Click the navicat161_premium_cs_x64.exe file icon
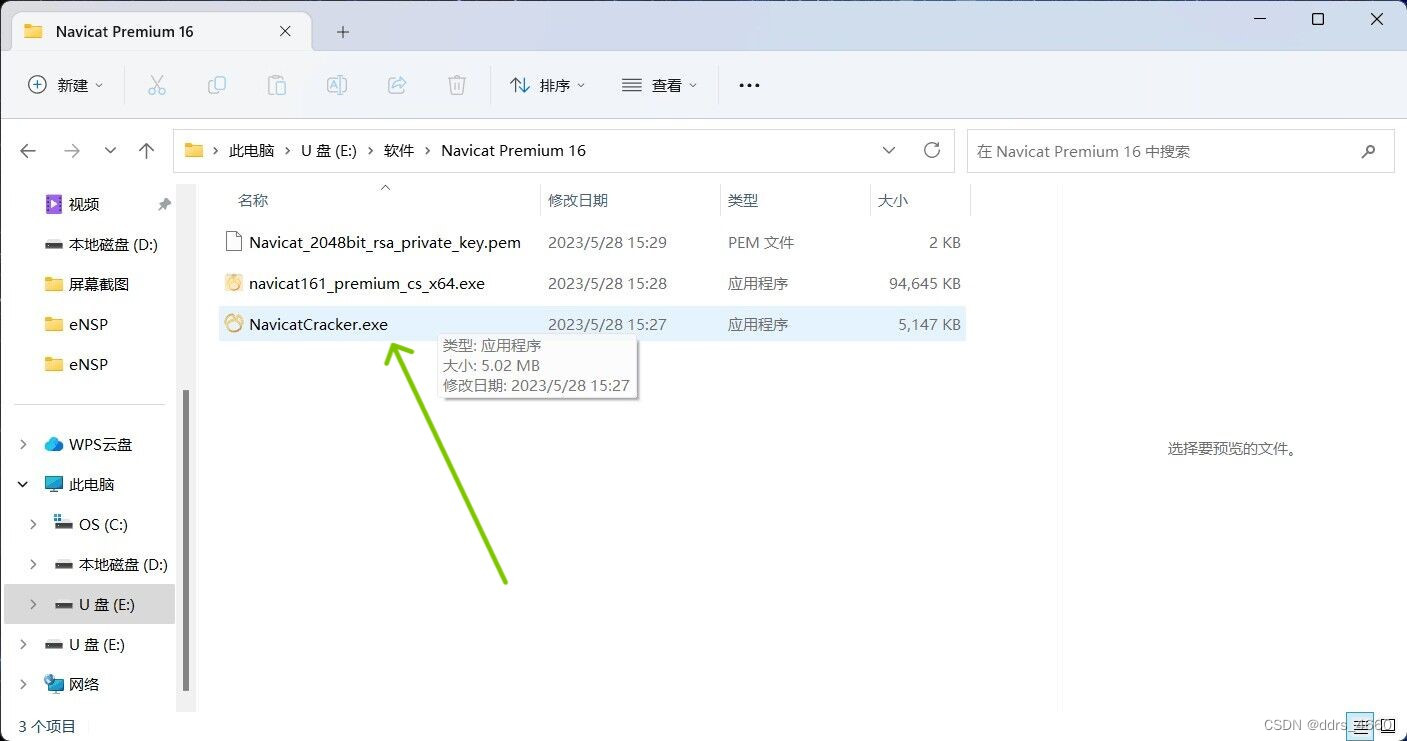 point(234,283)
